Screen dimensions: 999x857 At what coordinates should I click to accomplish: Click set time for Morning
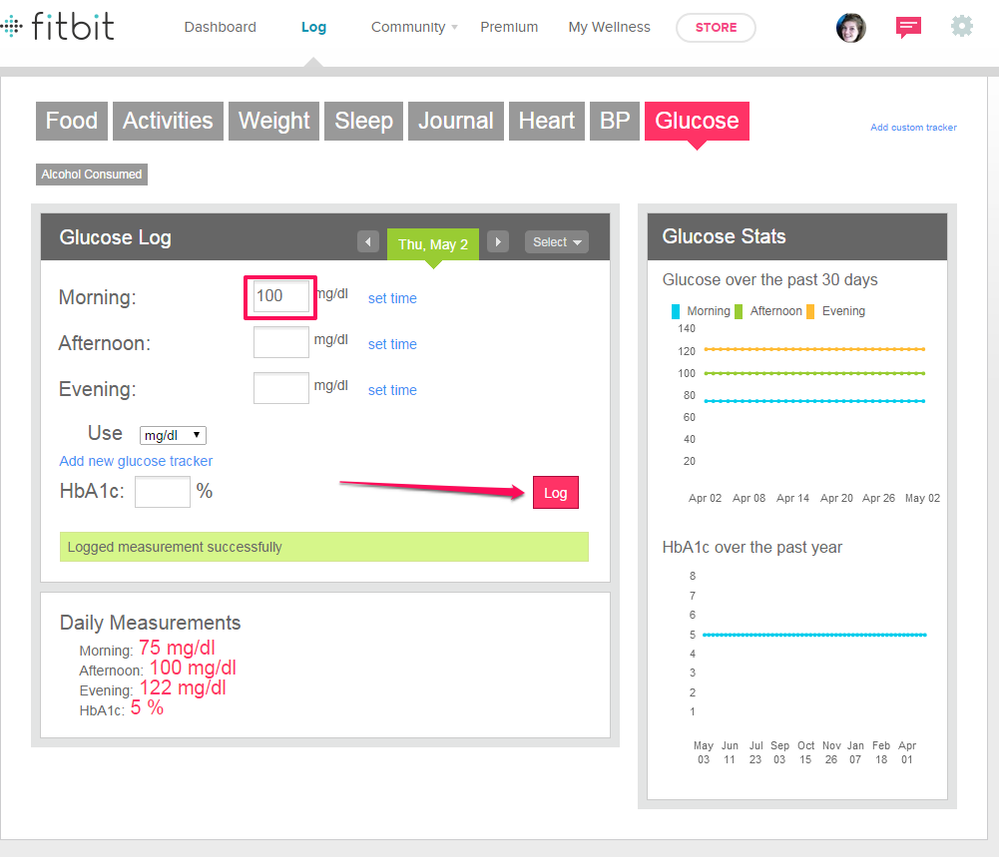tap(392, 298)
